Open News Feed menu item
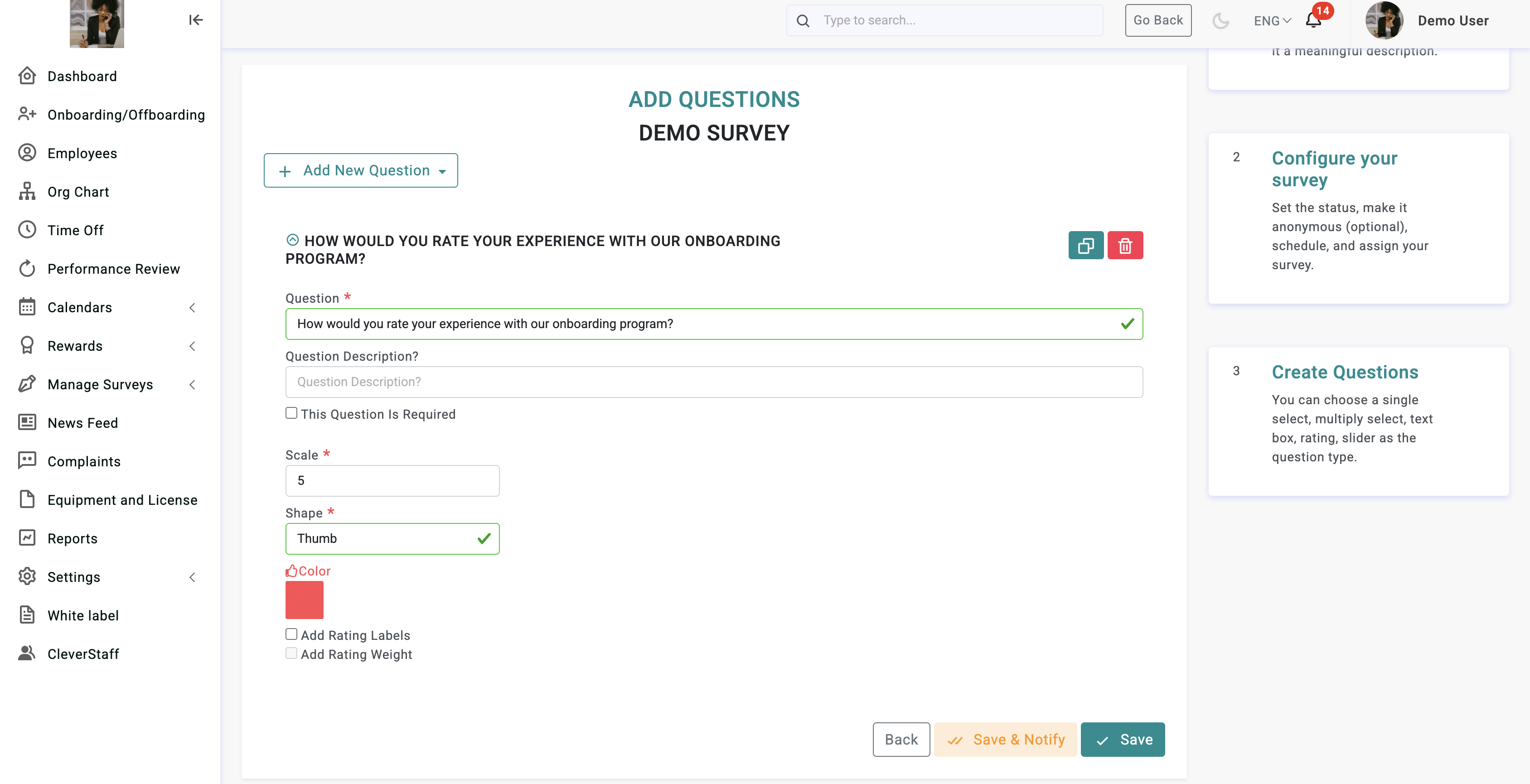 (82, 422)
